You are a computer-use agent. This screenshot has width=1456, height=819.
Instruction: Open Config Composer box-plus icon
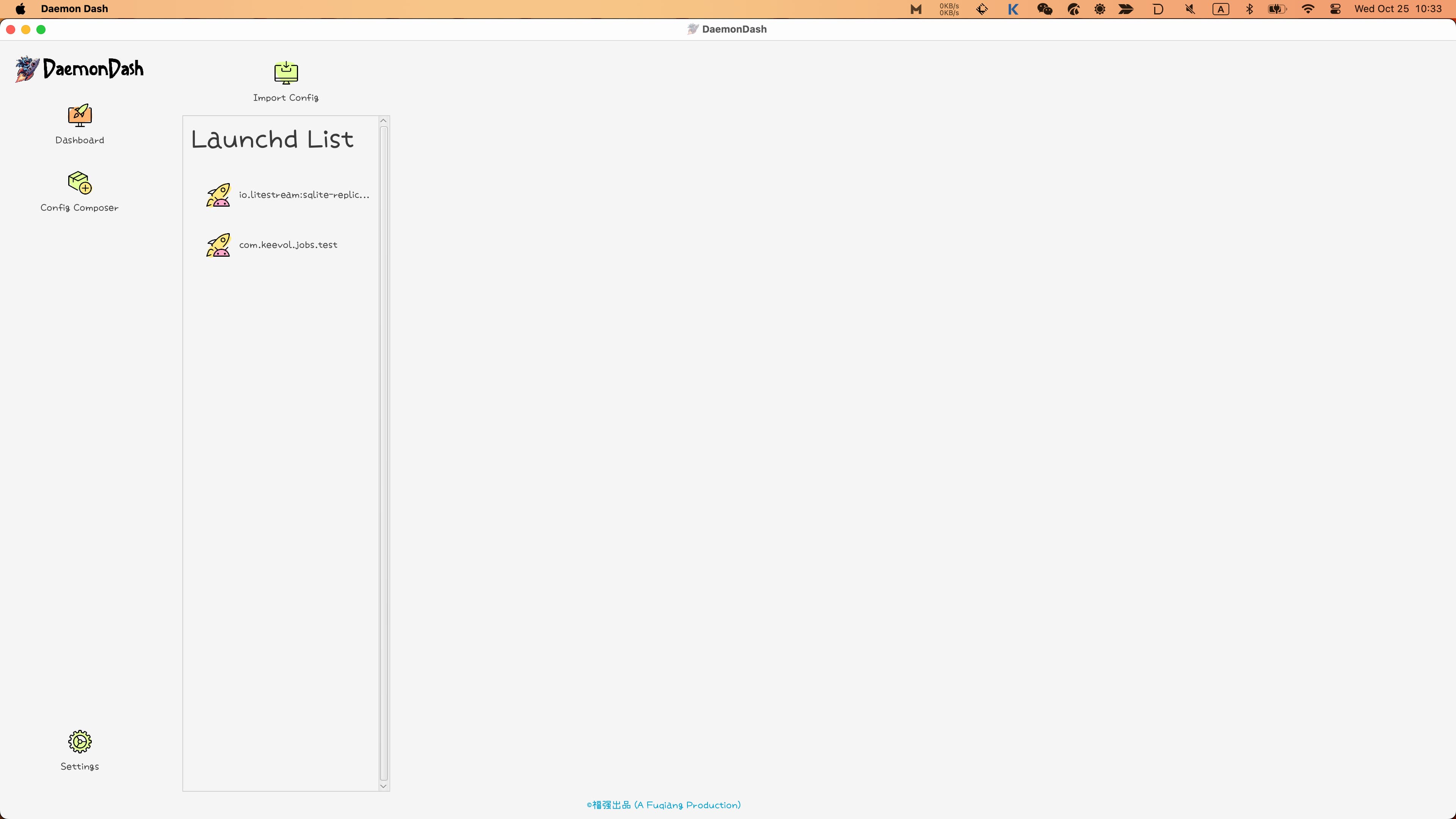click(x=80, y=182)
